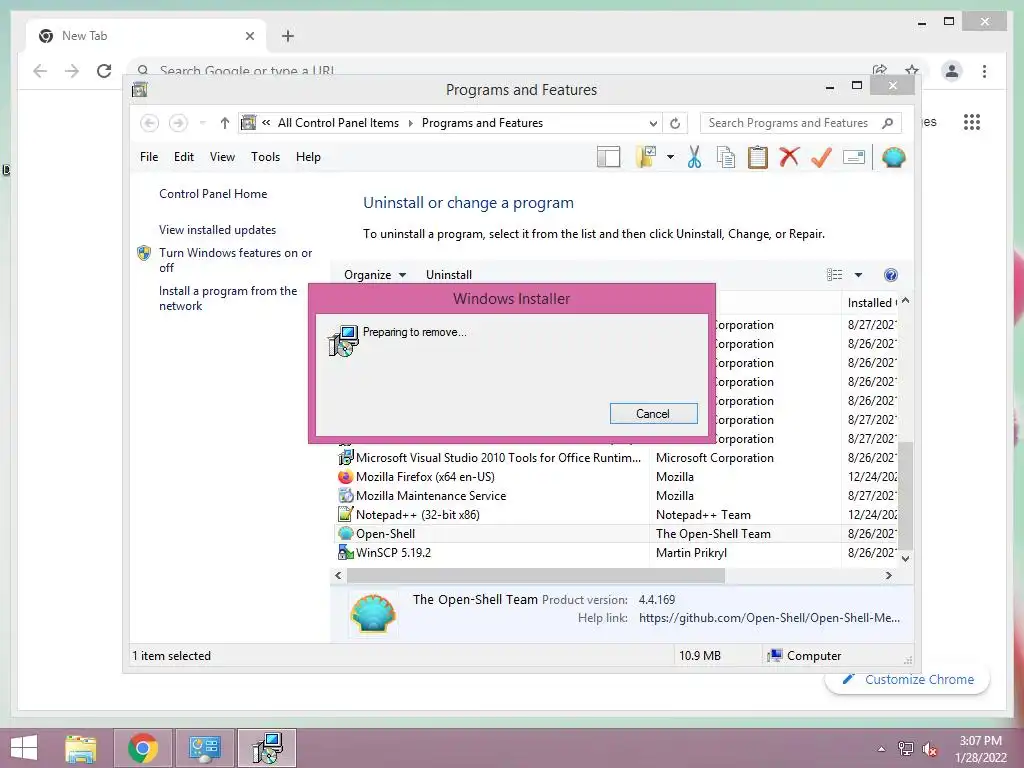Select Mozilla Maintenance Service entry

pyautogui.click(x=617, y=496)
